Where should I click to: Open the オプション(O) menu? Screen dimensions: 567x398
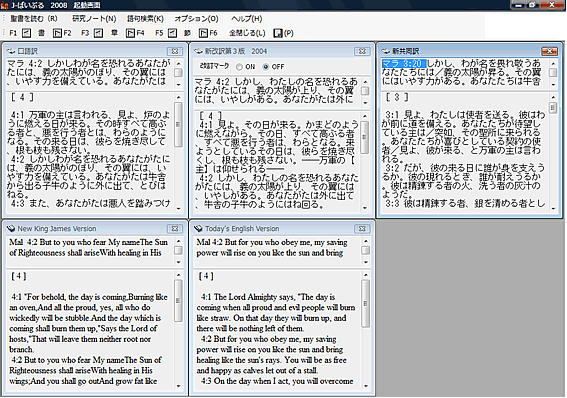point(196,18)
